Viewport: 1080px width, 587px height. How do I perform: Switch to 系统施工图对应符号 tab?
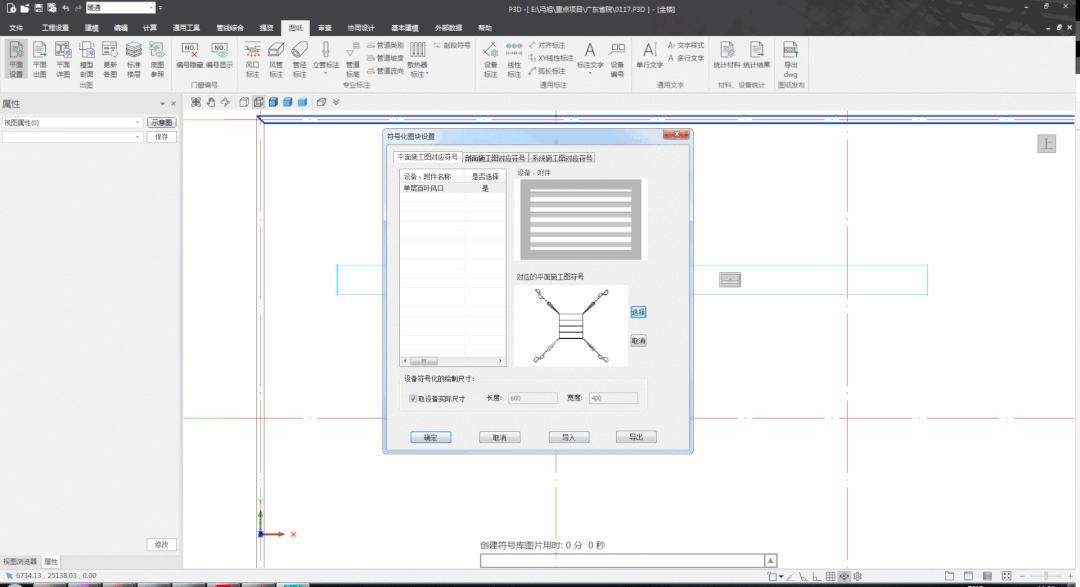point(561,158)
